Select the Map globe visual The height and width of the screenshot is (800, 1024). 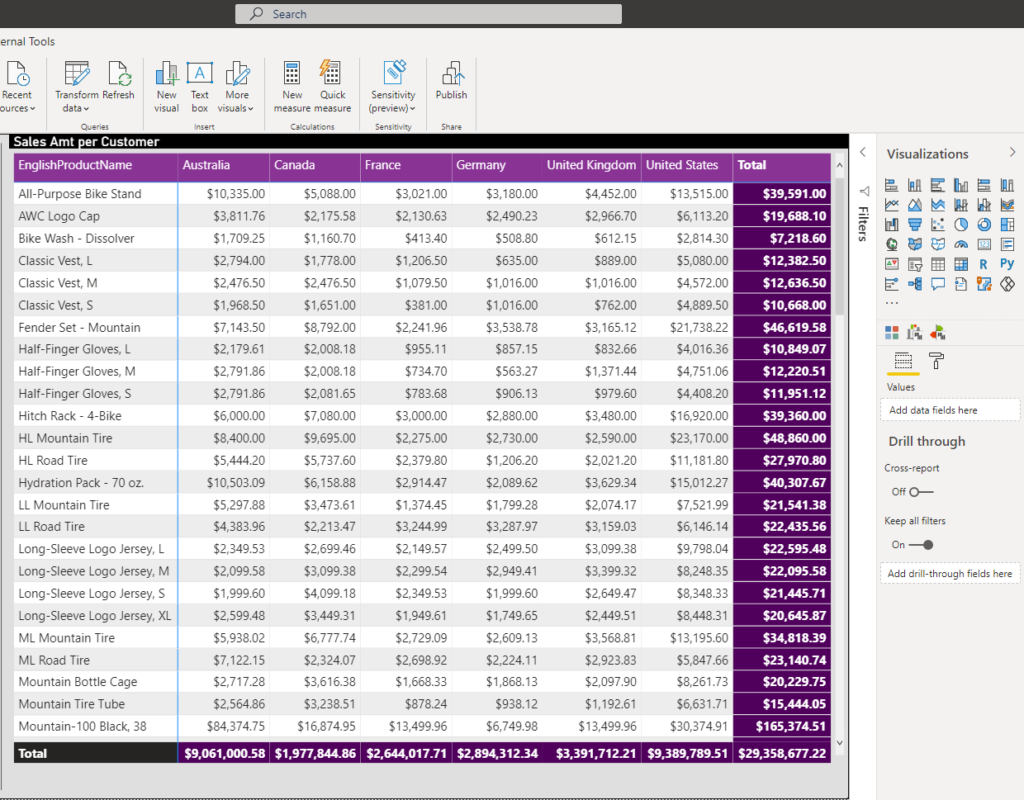[x=891, y=244]
